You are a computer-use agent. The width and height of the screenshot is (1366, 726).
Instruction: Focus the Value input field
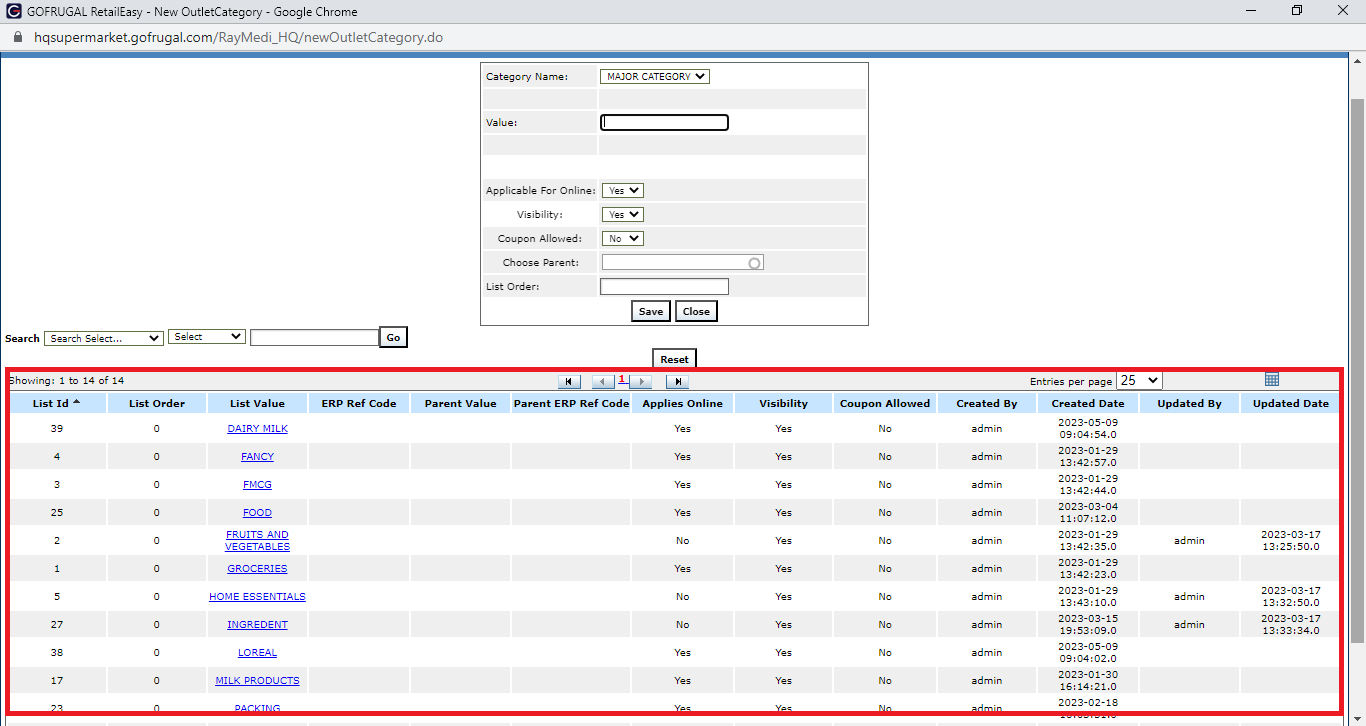tap(664, 123)
